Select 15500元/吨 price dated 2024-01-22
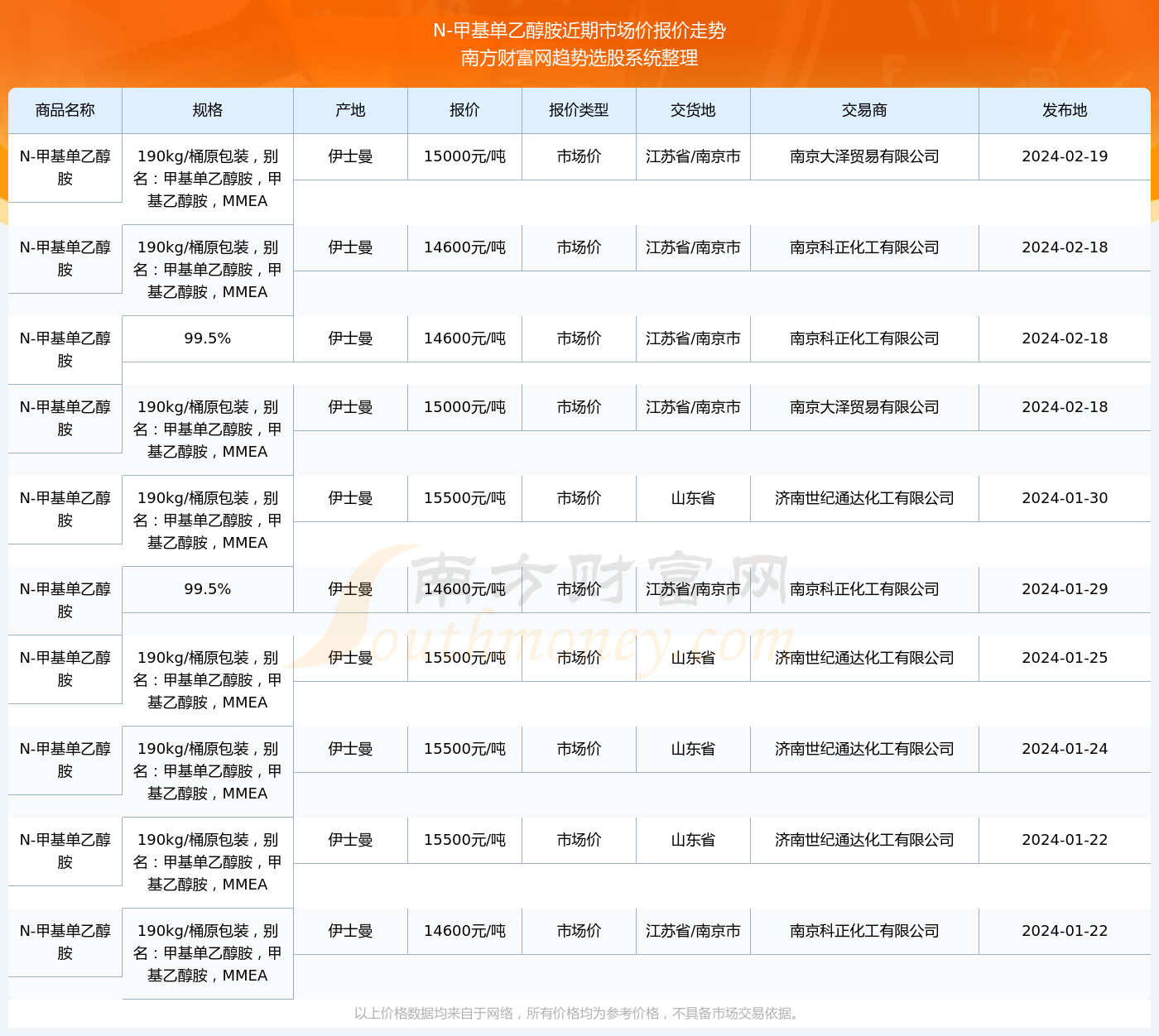1159x1036 pixels. (464, 840)
